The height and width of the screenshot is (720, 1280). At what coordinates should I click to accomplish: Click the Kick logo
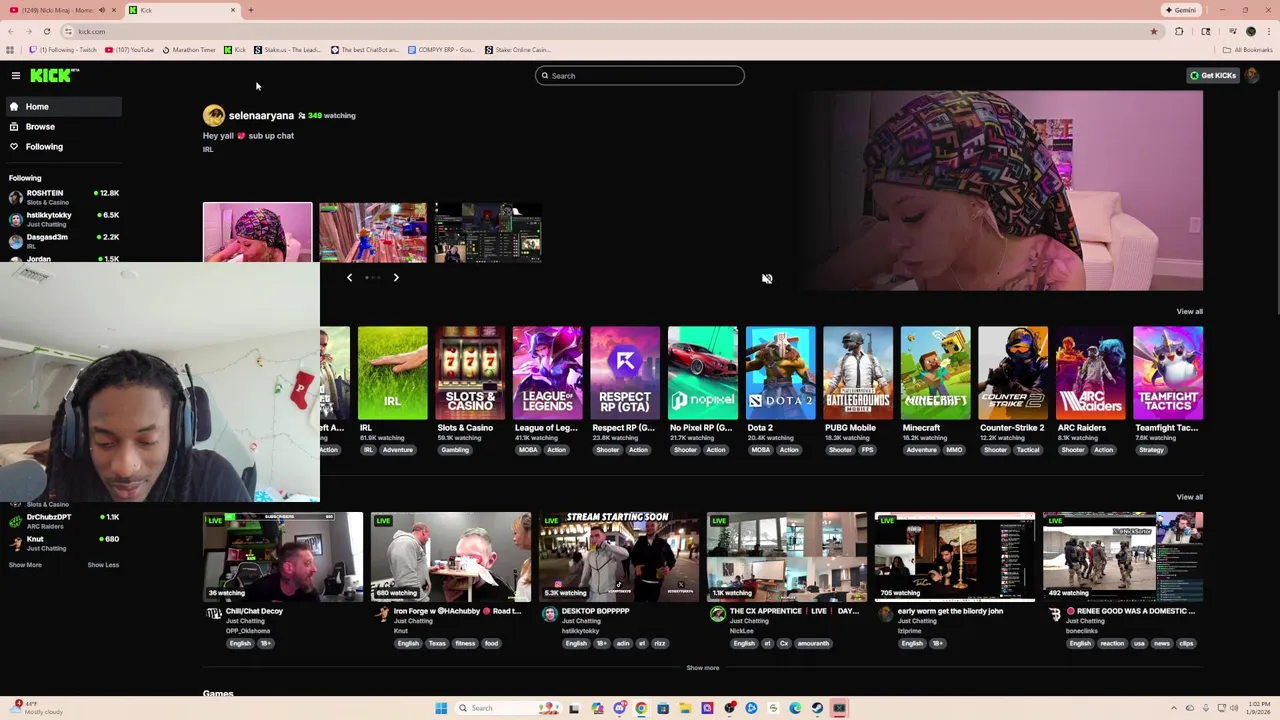coord(54,76)
